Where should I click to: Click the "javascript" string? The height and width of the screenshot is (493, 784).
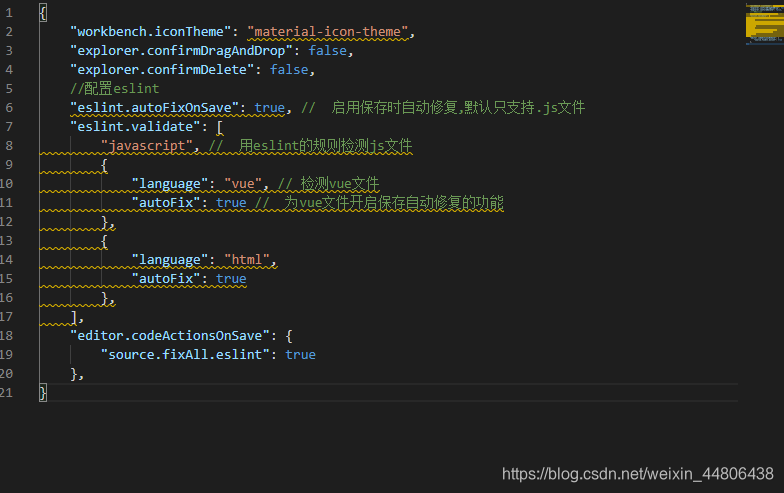(x=147, y=146)
